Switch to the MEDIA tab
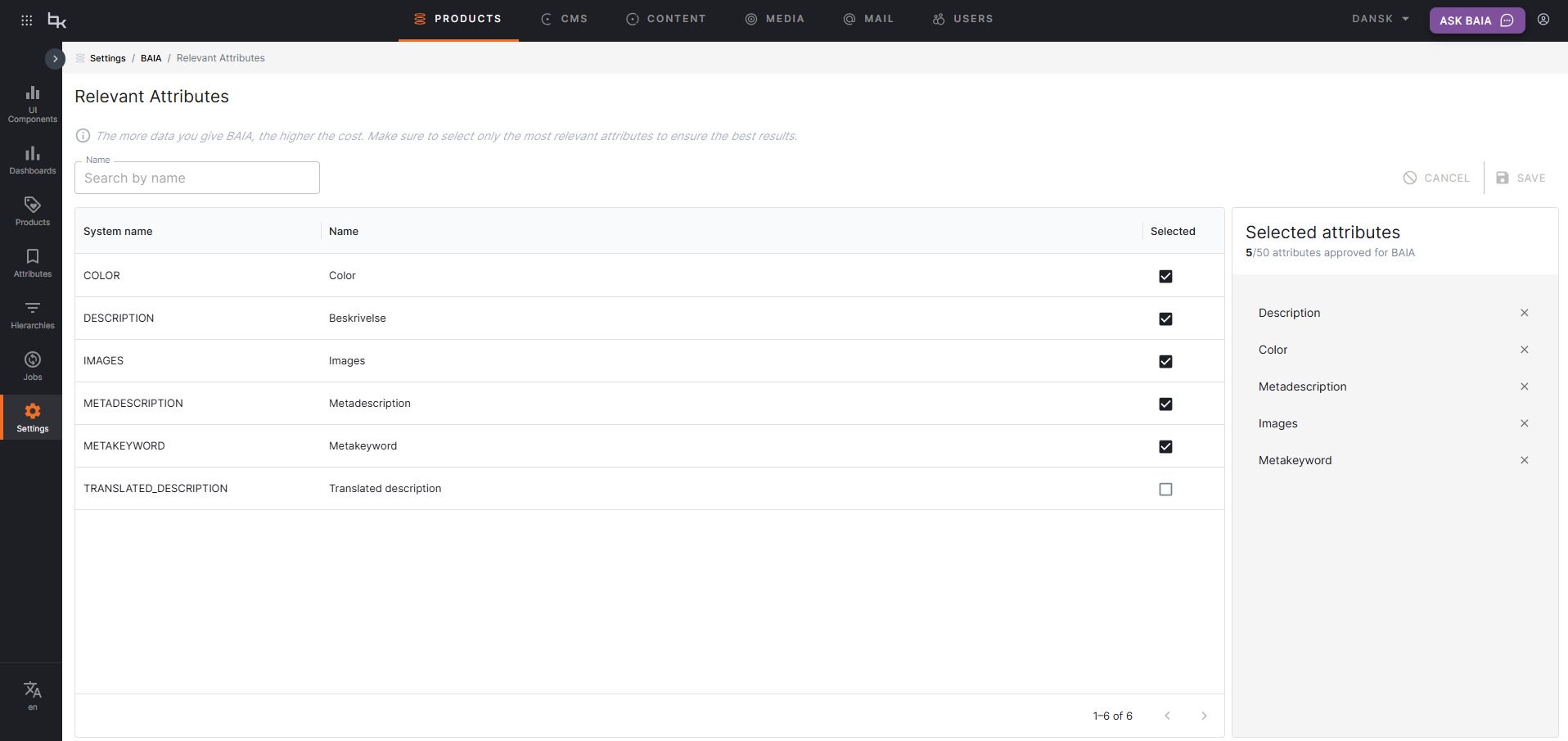Image resolution: width=1568 pixels, height=741 pixels. click(775, 19)
